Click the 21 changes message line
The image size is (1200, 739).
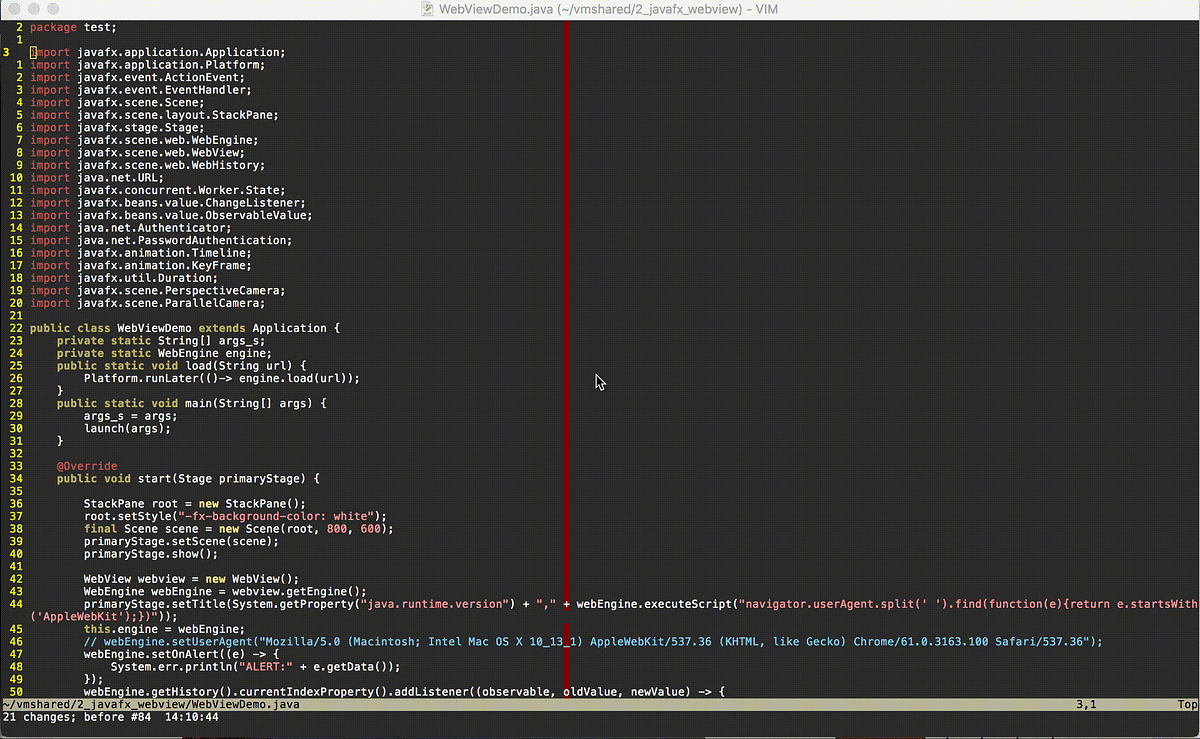(x=110, y=717)
